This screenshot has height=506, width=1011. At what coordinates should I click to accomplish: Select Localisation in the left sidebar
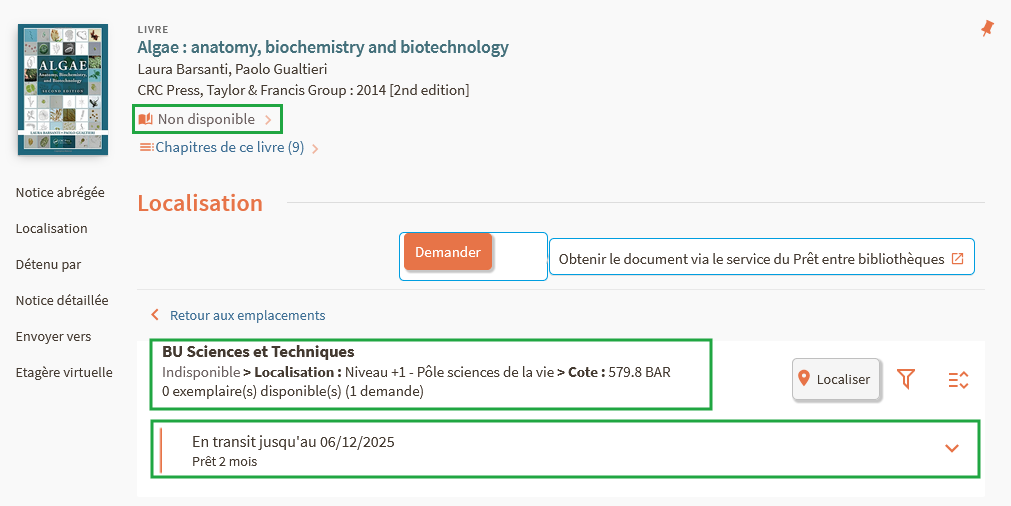coord(52,228)
